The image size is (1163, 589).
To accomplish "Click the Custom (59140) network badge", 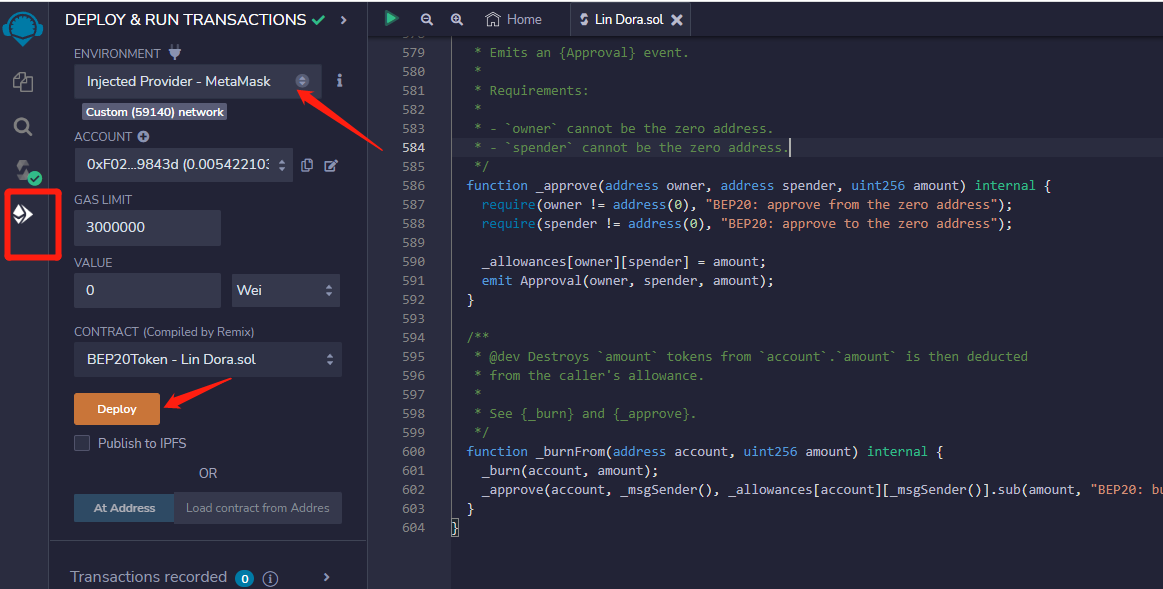I will (x=154, y=112).
